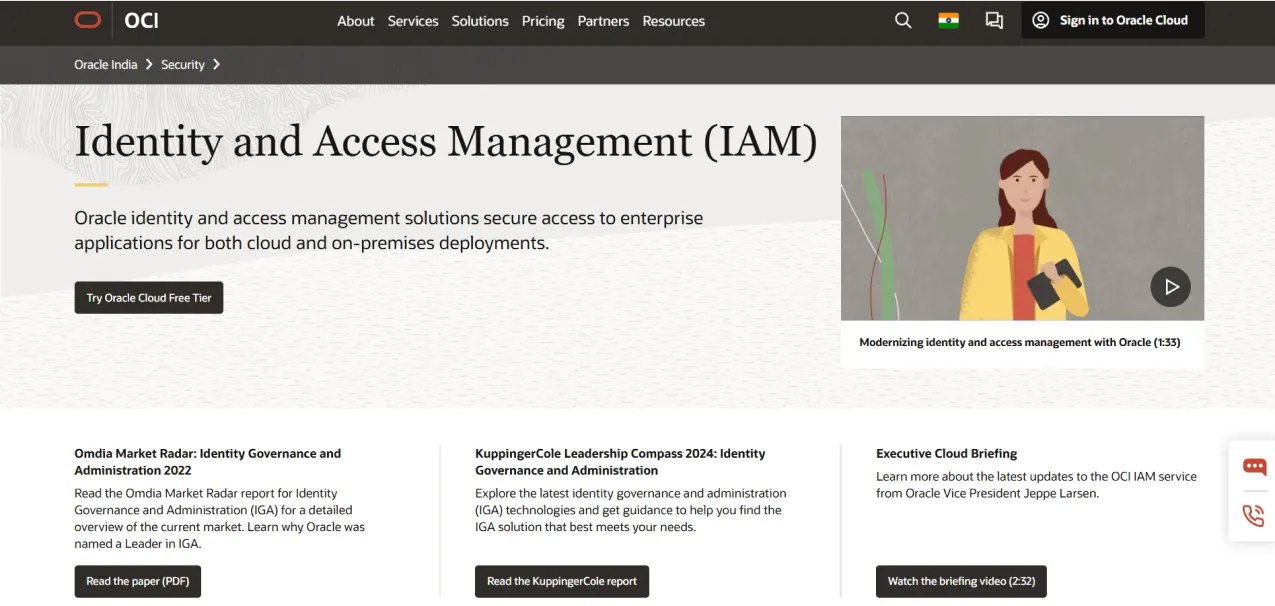
Task: Open the Solutions menu
Action: [x=480, y=21]
